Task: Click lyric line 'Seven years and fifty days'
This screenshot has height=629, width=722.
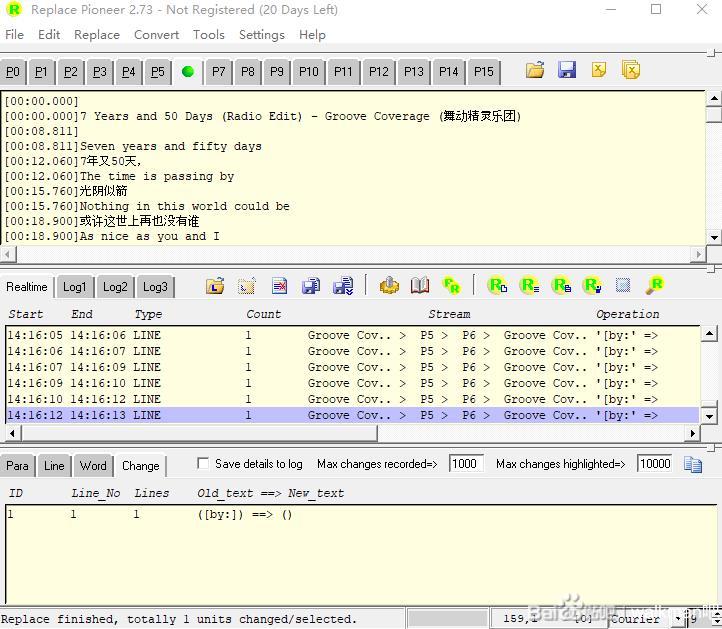Action: pos(171,146)
